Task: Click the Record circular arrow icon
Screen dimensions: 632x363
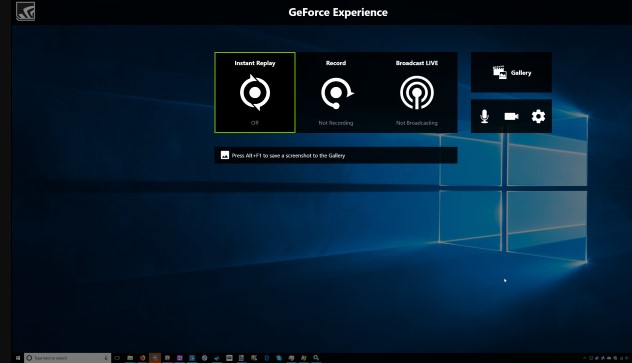Action: pos(337,93)
